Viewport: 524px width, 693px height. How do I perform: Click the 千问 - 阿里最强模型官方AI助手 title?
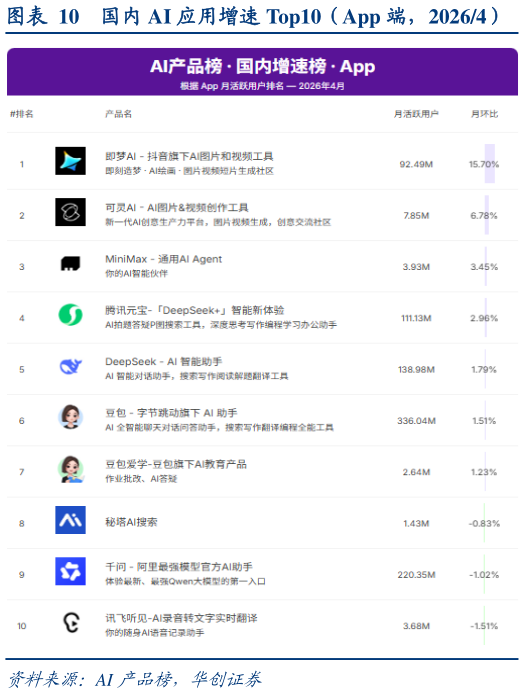pyautogui.click(x=179, y=567)
